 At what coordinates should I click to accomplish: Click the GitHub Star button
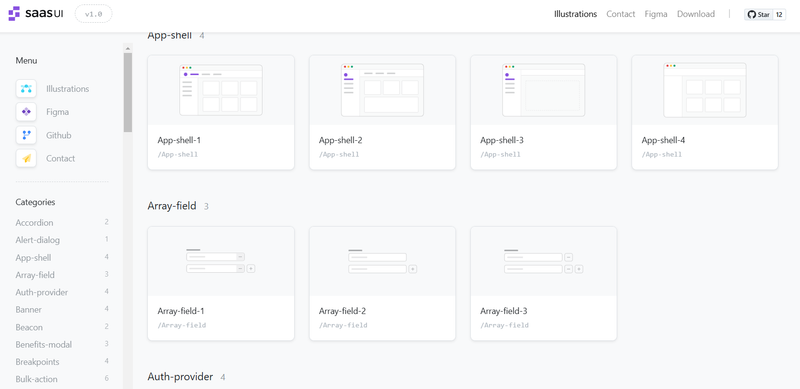point(759,14)
